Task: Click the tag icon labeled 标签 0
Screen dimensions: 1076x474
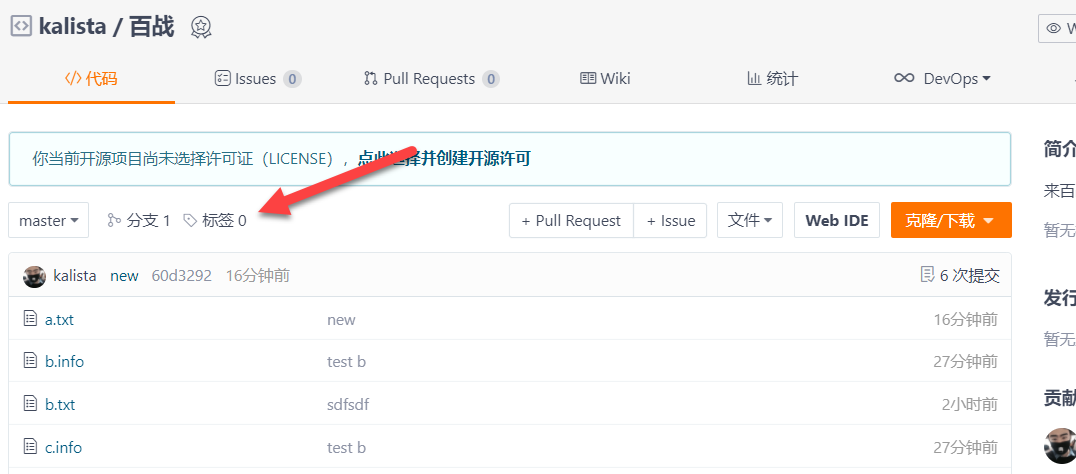Action: point(190,221)
